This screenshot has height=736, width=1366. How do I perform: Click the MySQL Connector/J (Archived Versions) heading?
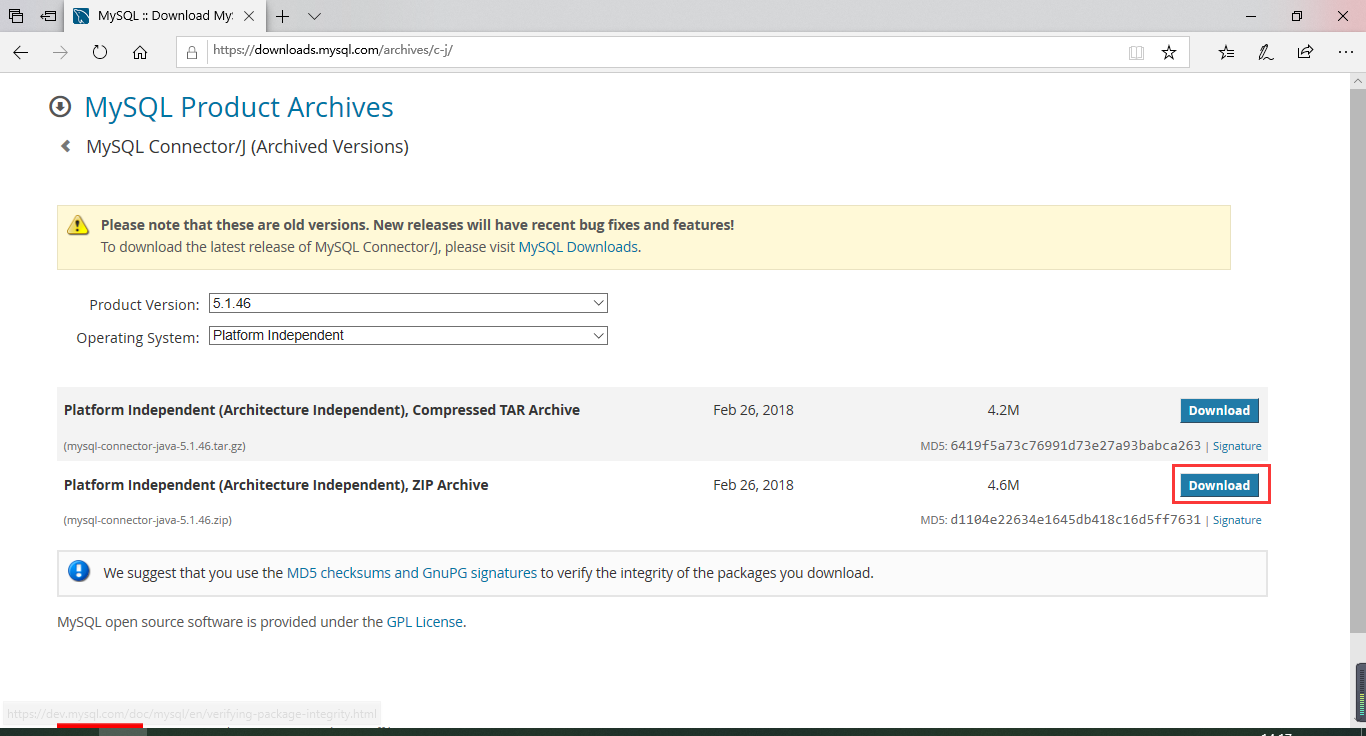click(x=247, y=147)
